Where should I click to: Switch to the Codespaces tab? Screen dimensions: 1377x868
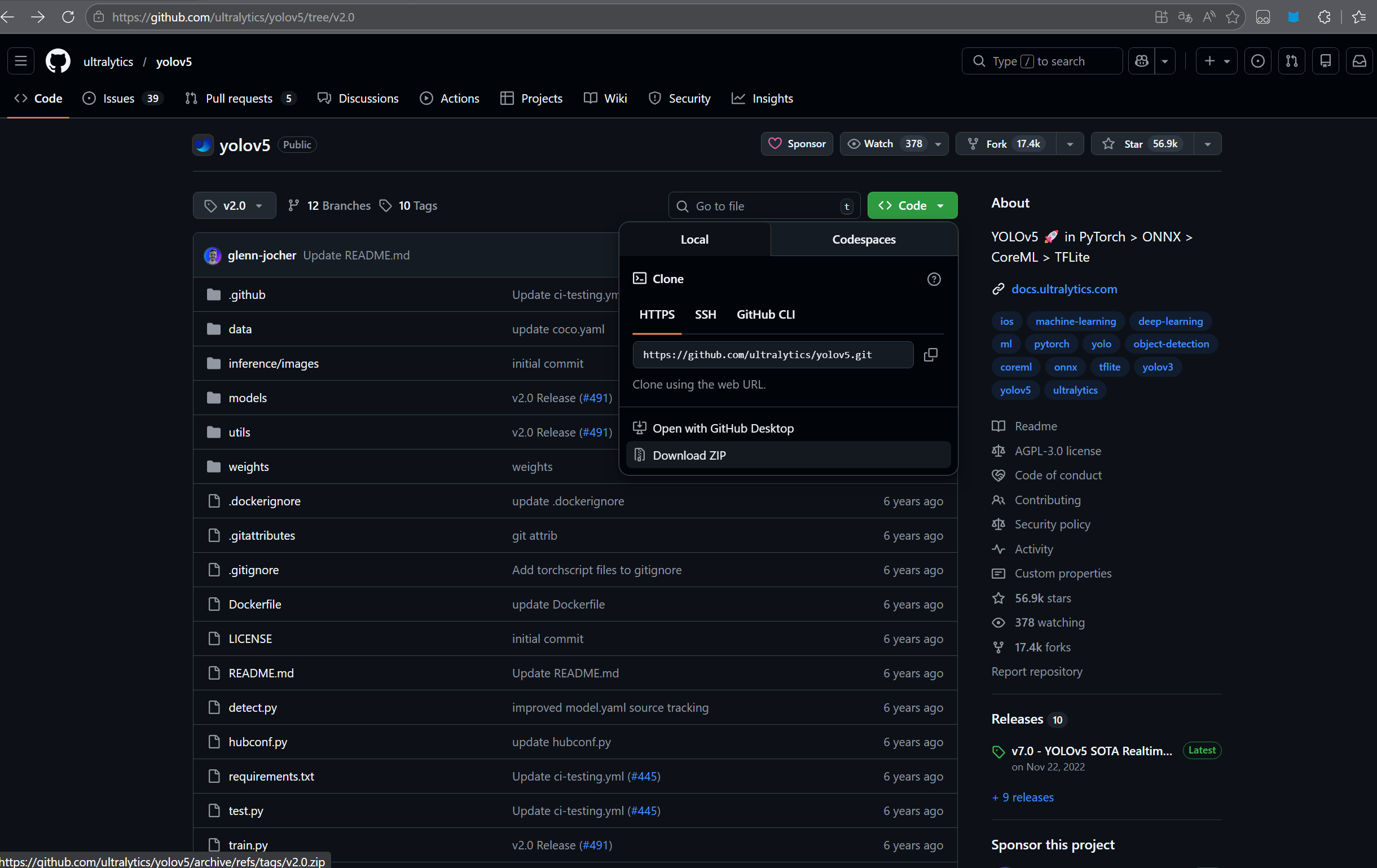[864, 240]
